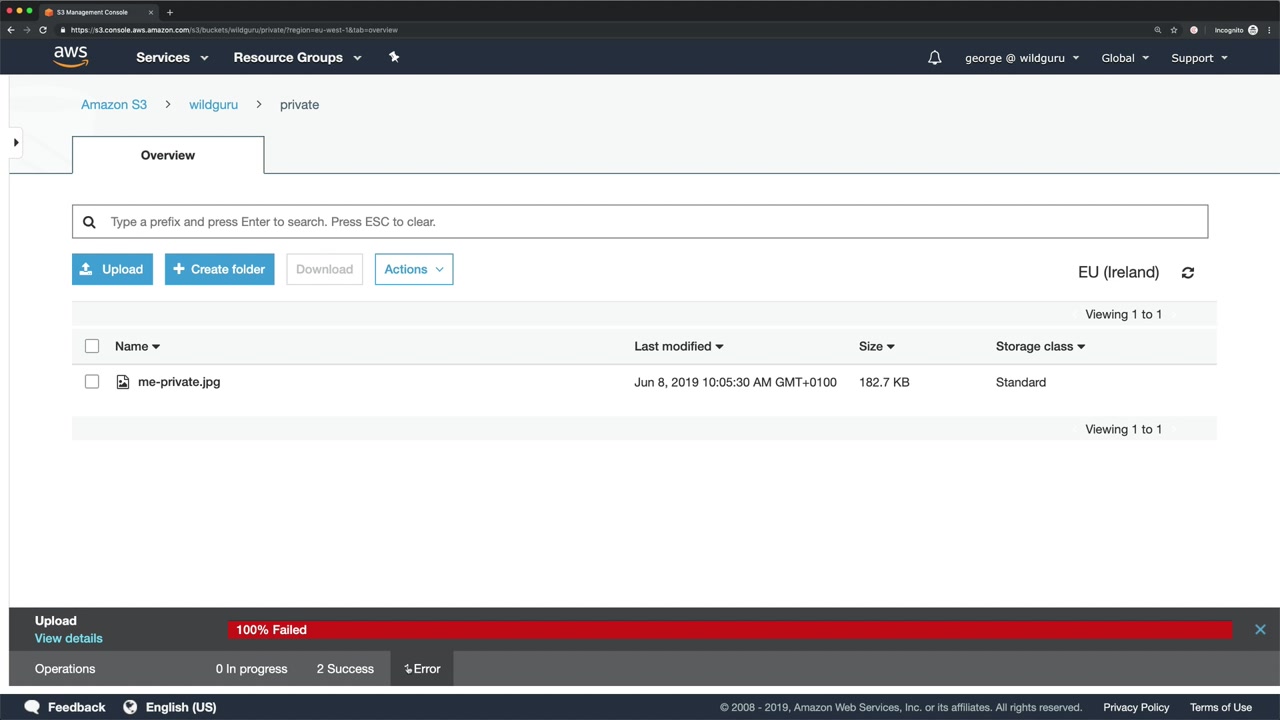Click the Incognito profile icon
The width and height of the screenshot is (1280, 720).
pos(1253,30)
